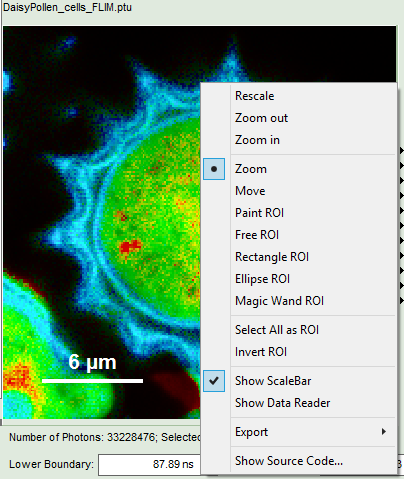Open Show Source Code dialog
Image resolution: width=404 pixels, height=479 pixels.
(289, 461)
